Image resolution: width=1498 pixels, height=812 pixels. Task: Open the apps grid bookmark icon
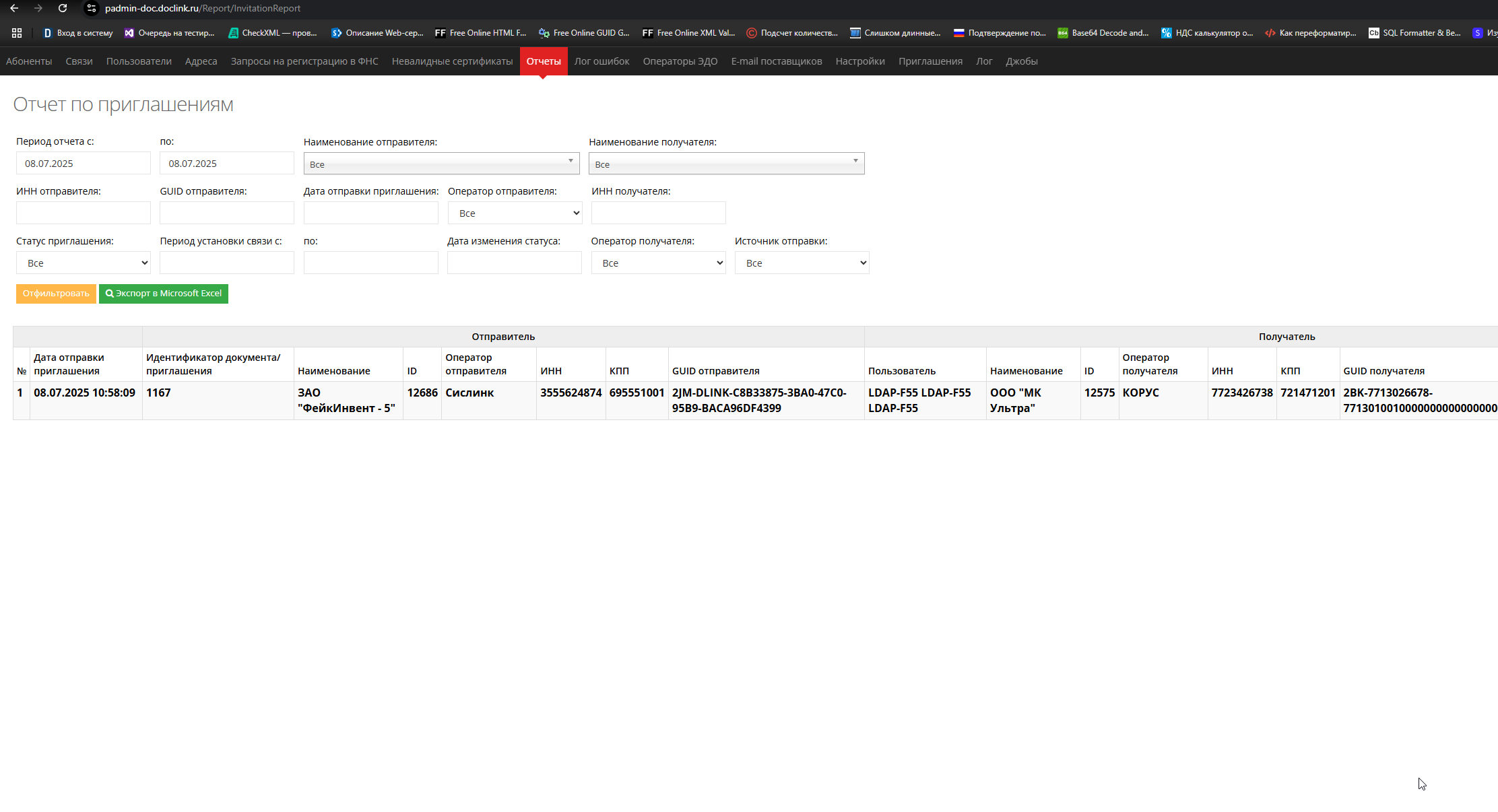[17, 32]
